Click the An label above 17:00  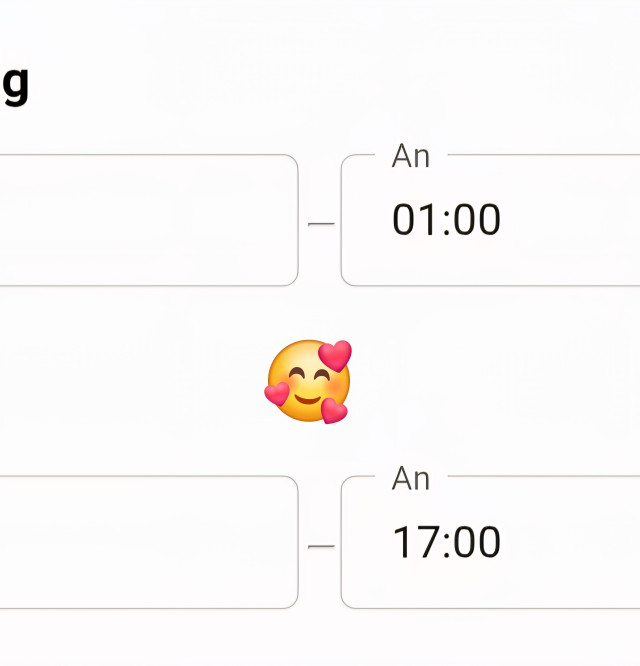pos(411,479)
